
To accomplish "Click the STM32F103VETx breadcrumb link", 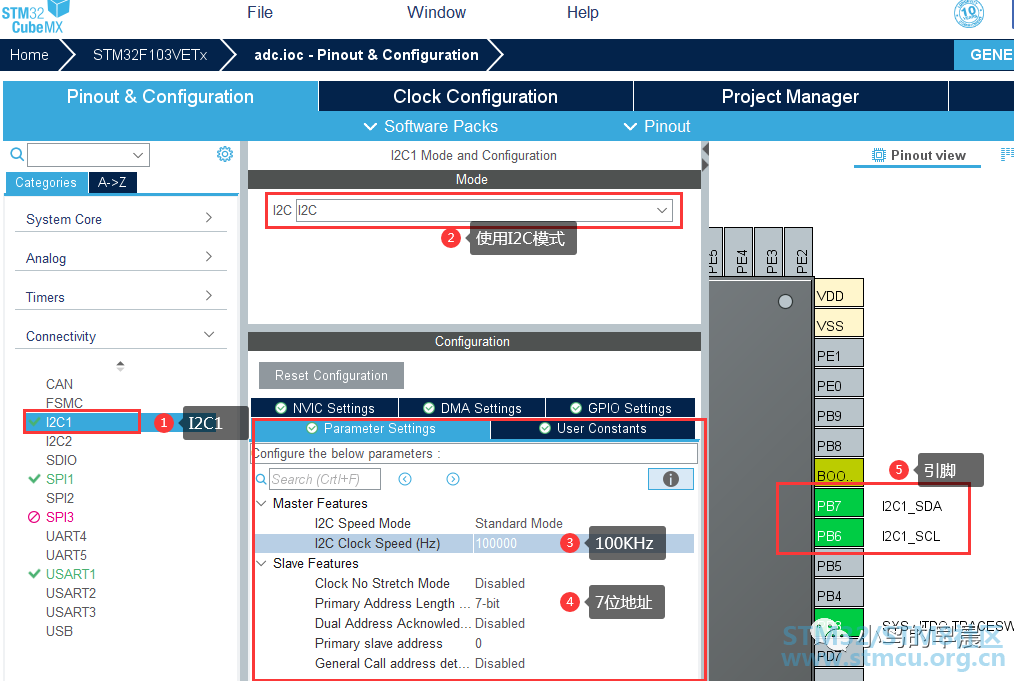I will tap(149, 55).
